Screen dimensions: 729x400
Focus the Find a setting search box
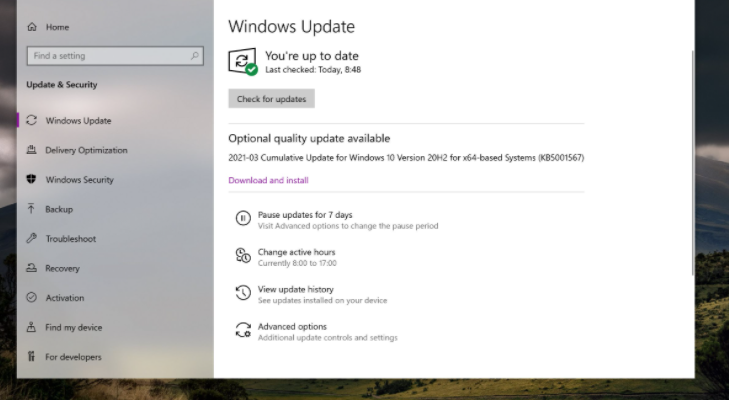[x=115, y=56]
